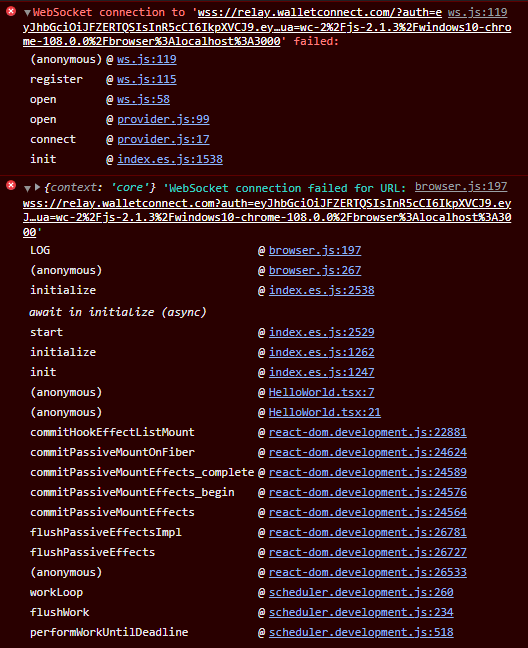
Task: Open the scheduler.development.js:260 link
Action: click(x=361, y=592)
